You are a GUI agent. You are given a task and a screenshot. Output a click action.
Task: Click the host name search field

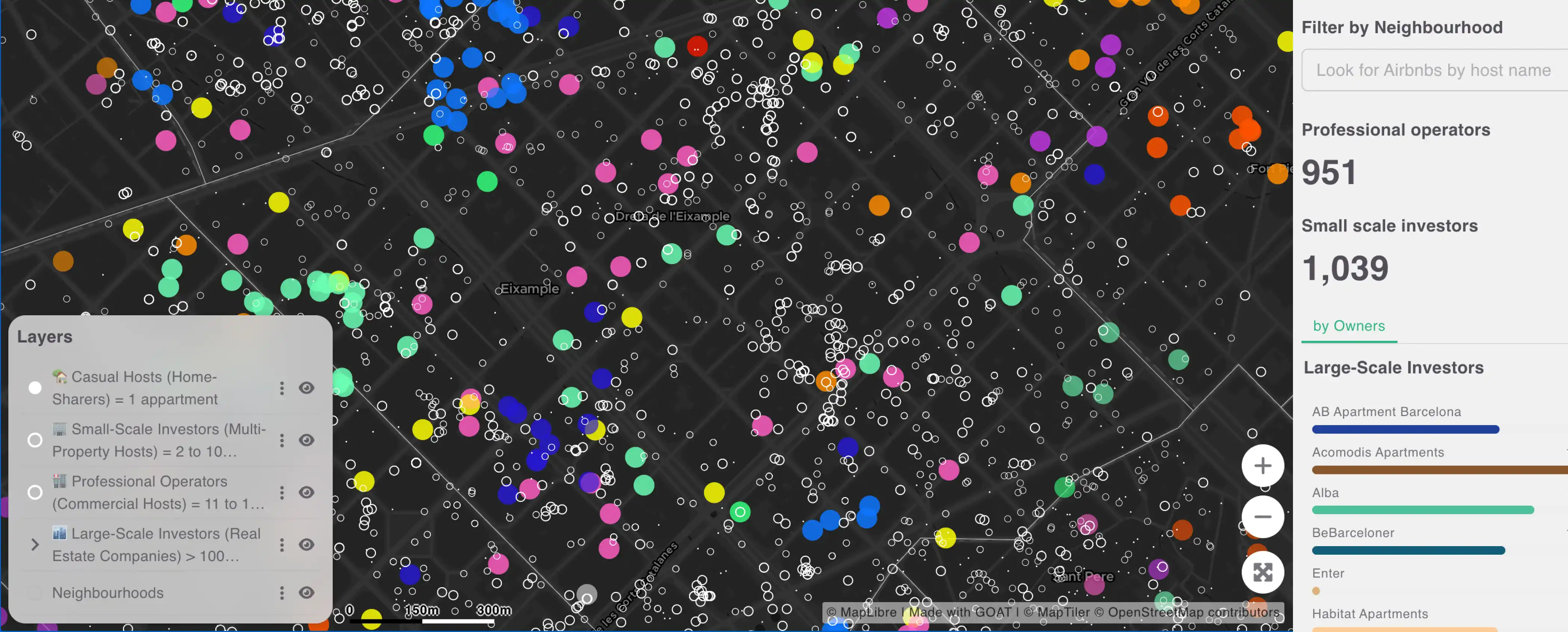pyautogui.click(x=1433, y=71)
